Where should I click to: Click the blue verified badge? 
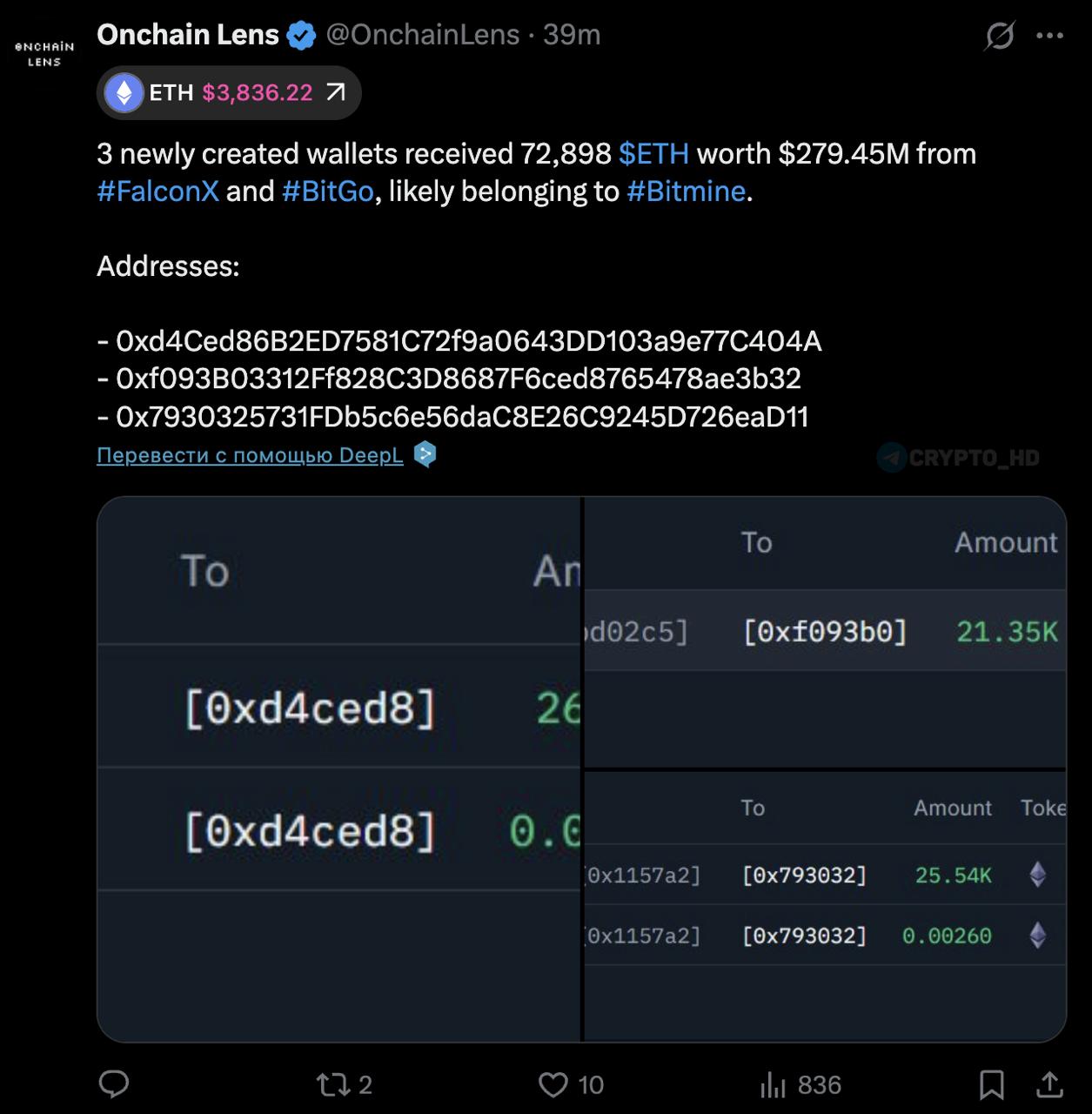click(302, 36)
